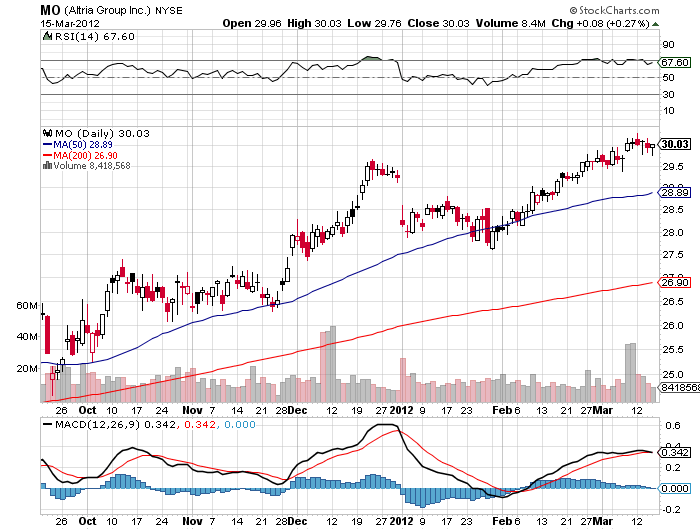Click the MO (Daily) 30.03 legend text
Screen dimensions: 700x530
(x=102, y=134)
